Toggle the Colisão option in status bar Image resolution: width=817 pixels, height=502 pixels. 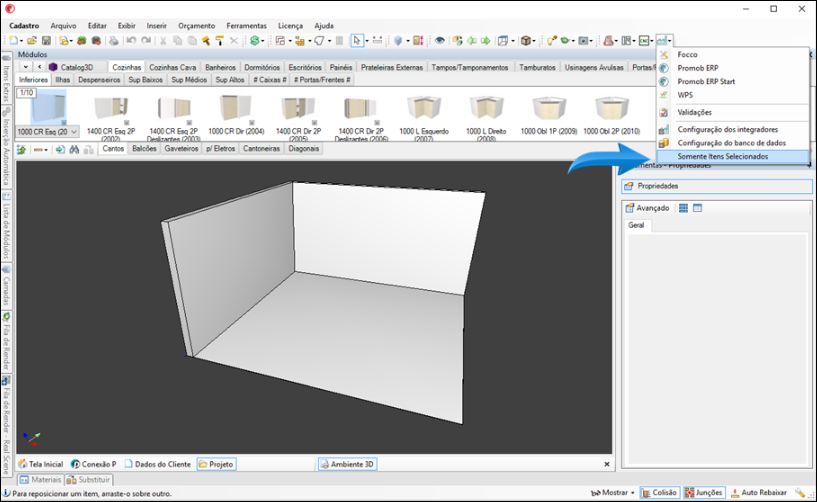click(x=660, y=492)
